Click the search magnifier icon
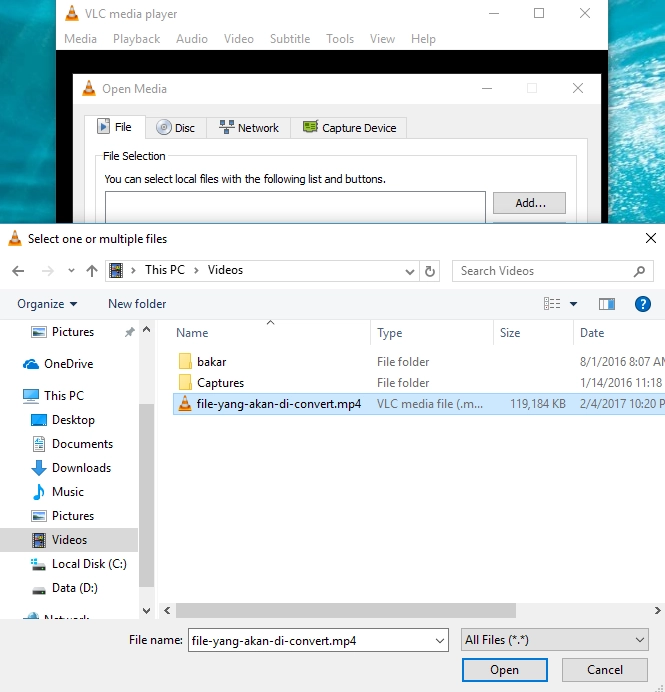Viewport: 665px width, 692px height. (639, 271)
